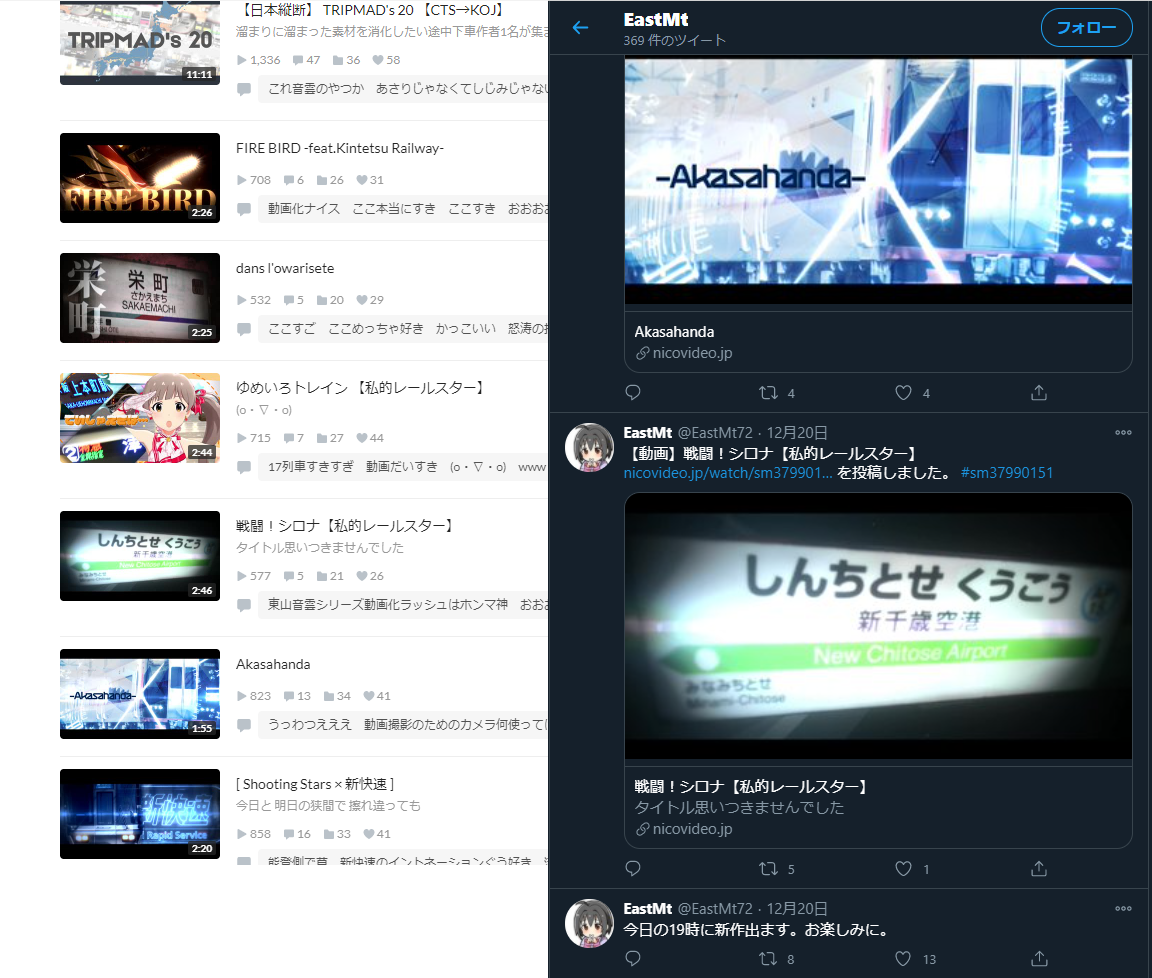Reply to the 今日の19時に新作出ます tweet
The width and height of the screenshot is (1152, 978).
click(x=633, y=958)
